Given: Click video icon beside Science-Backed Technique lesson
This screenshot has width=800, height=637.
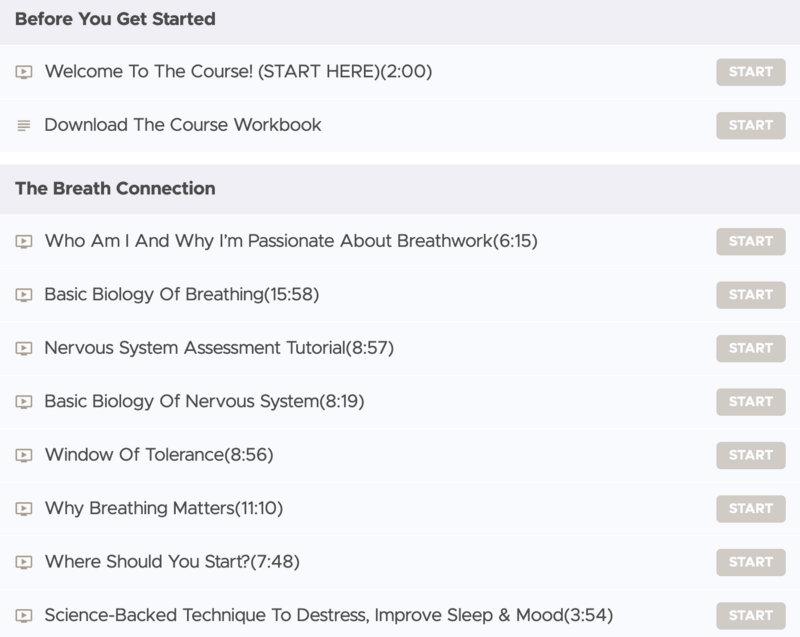Looking at the screenshot, I should [x=23, y=616].
